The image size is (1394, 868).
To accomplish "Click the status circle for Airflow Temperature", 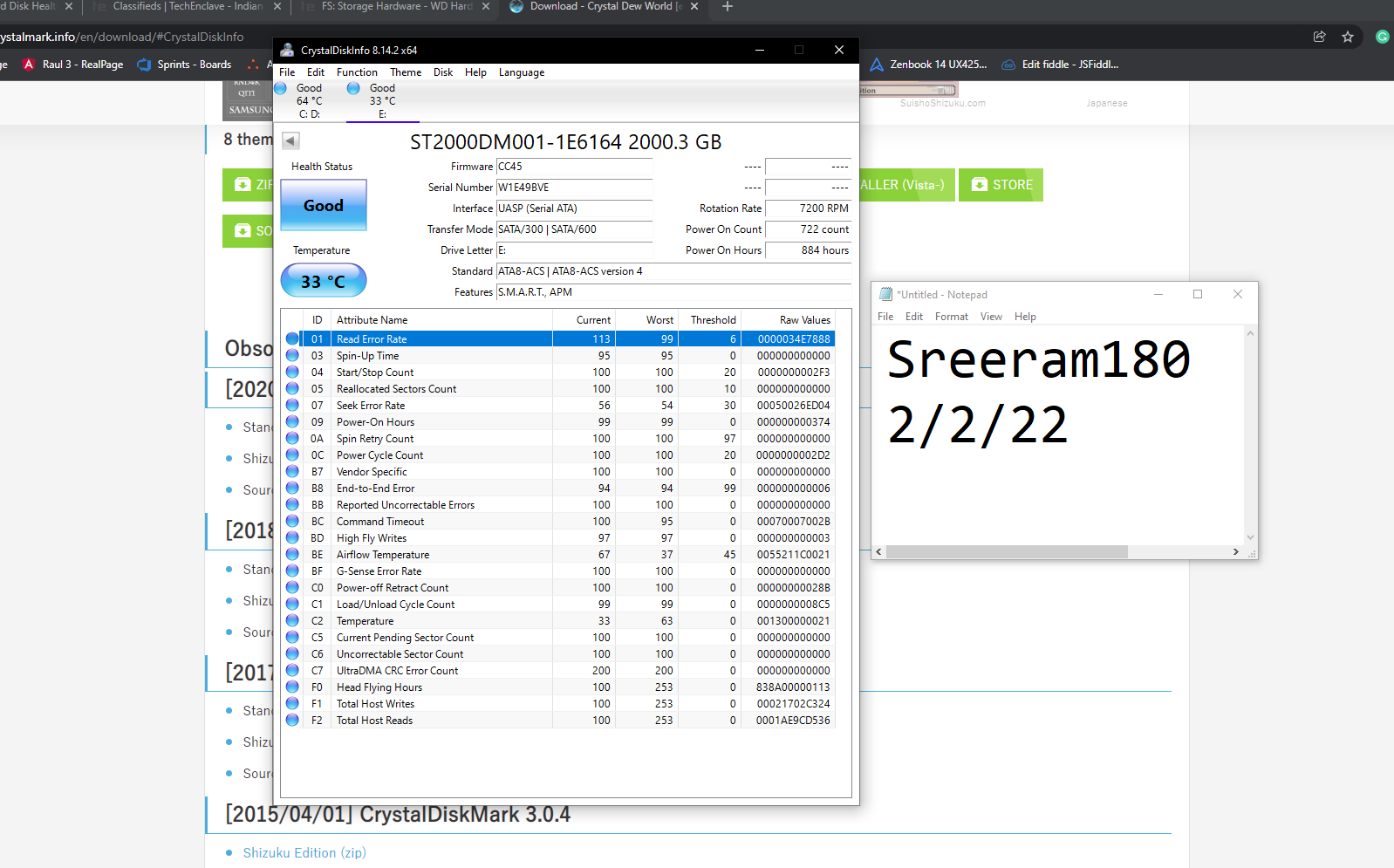I will pyautogui.click(x=292, y=554).
